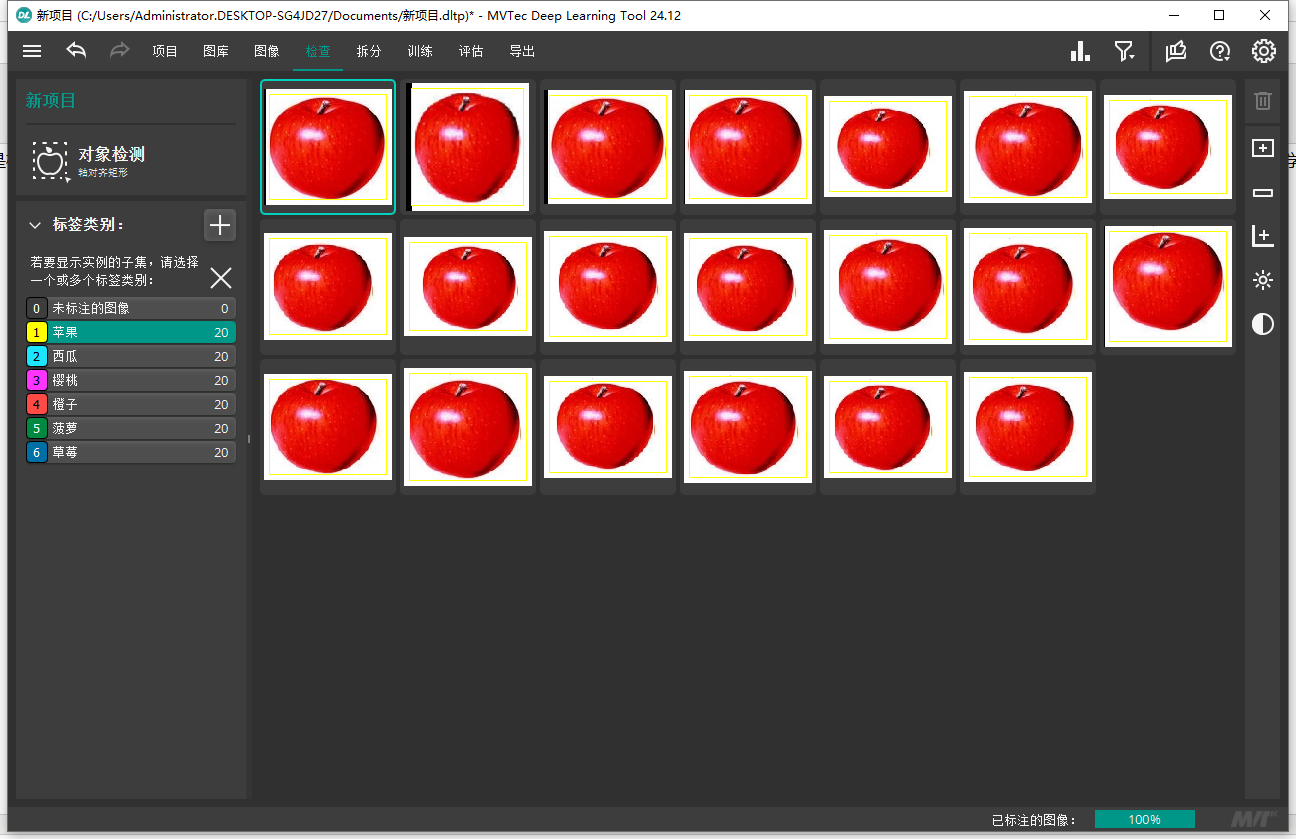Click the shrink thumbnails minus icon
The image size is (1296, 839).
pos(1263,193)
